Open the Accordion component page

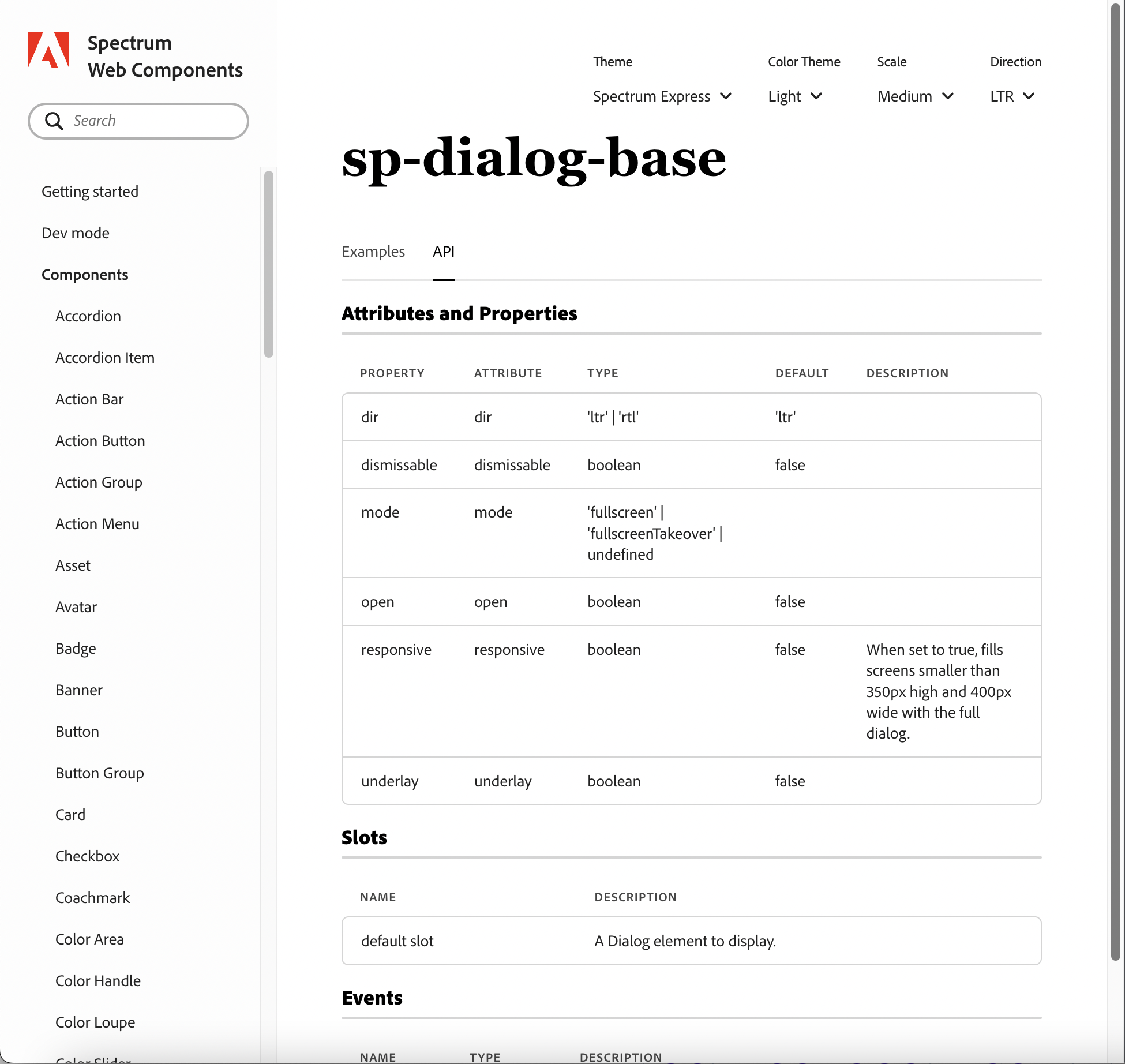(88, 316)
